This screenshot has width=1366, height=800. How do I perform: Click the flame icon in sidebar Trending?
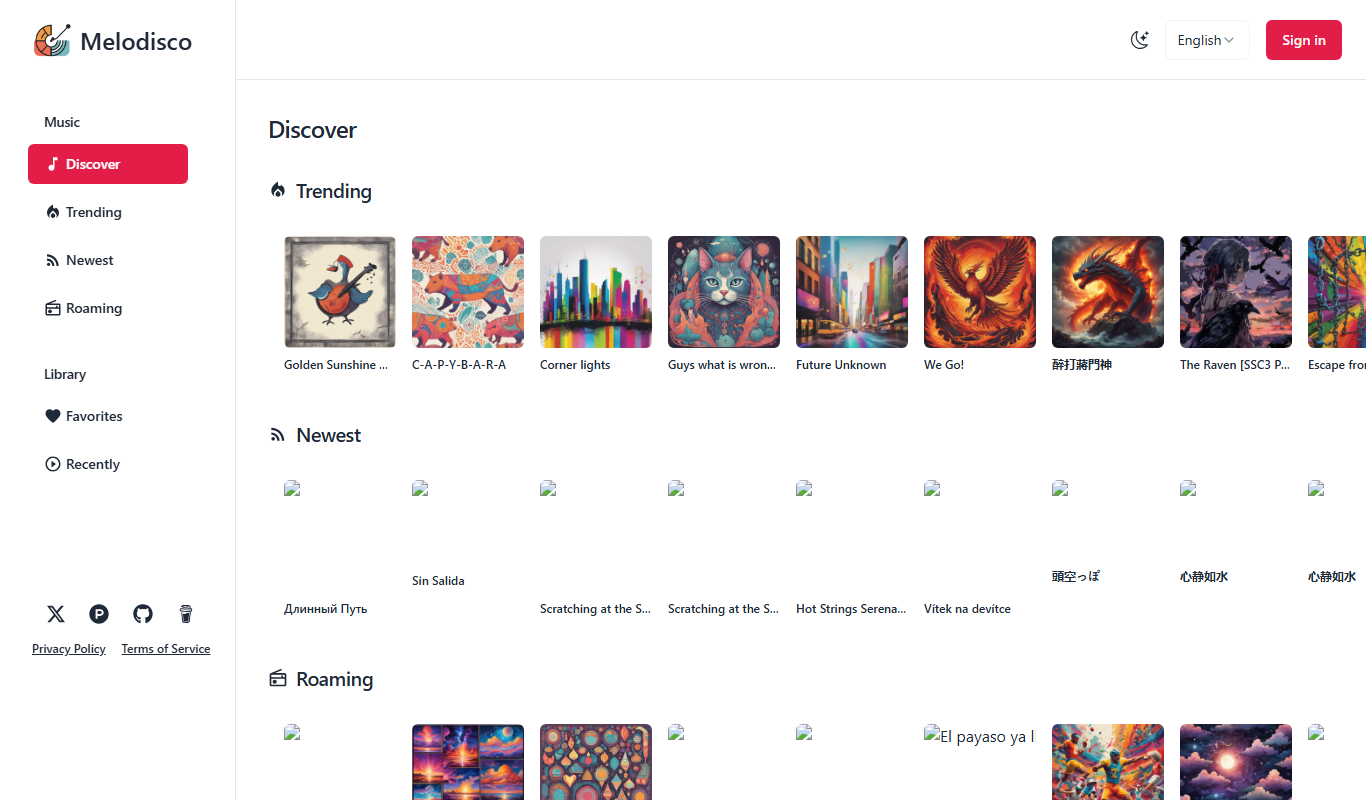[53, 212]
